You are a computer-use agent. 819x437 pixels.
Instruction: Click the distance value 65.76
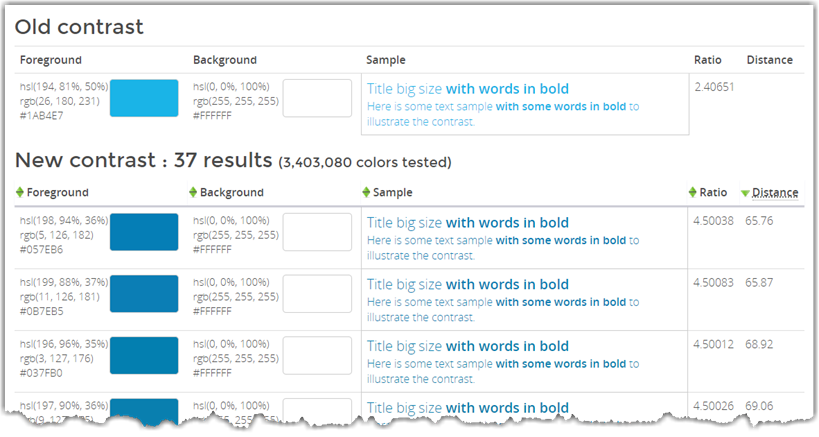coord(759,221)
